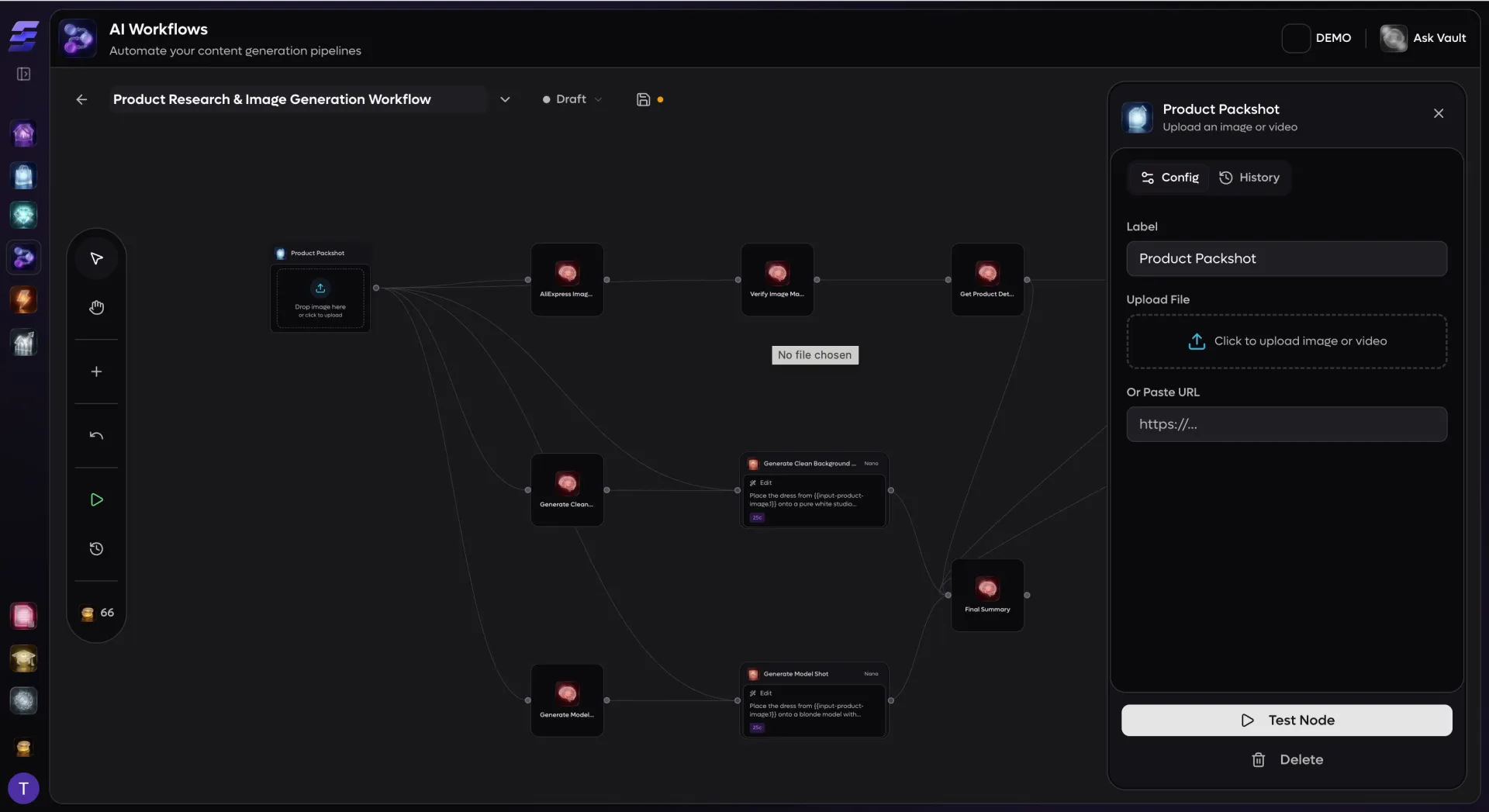1489x812 pixels.
Task: Collapse the sidebar with the panel icon
Action: click(22, 74)
